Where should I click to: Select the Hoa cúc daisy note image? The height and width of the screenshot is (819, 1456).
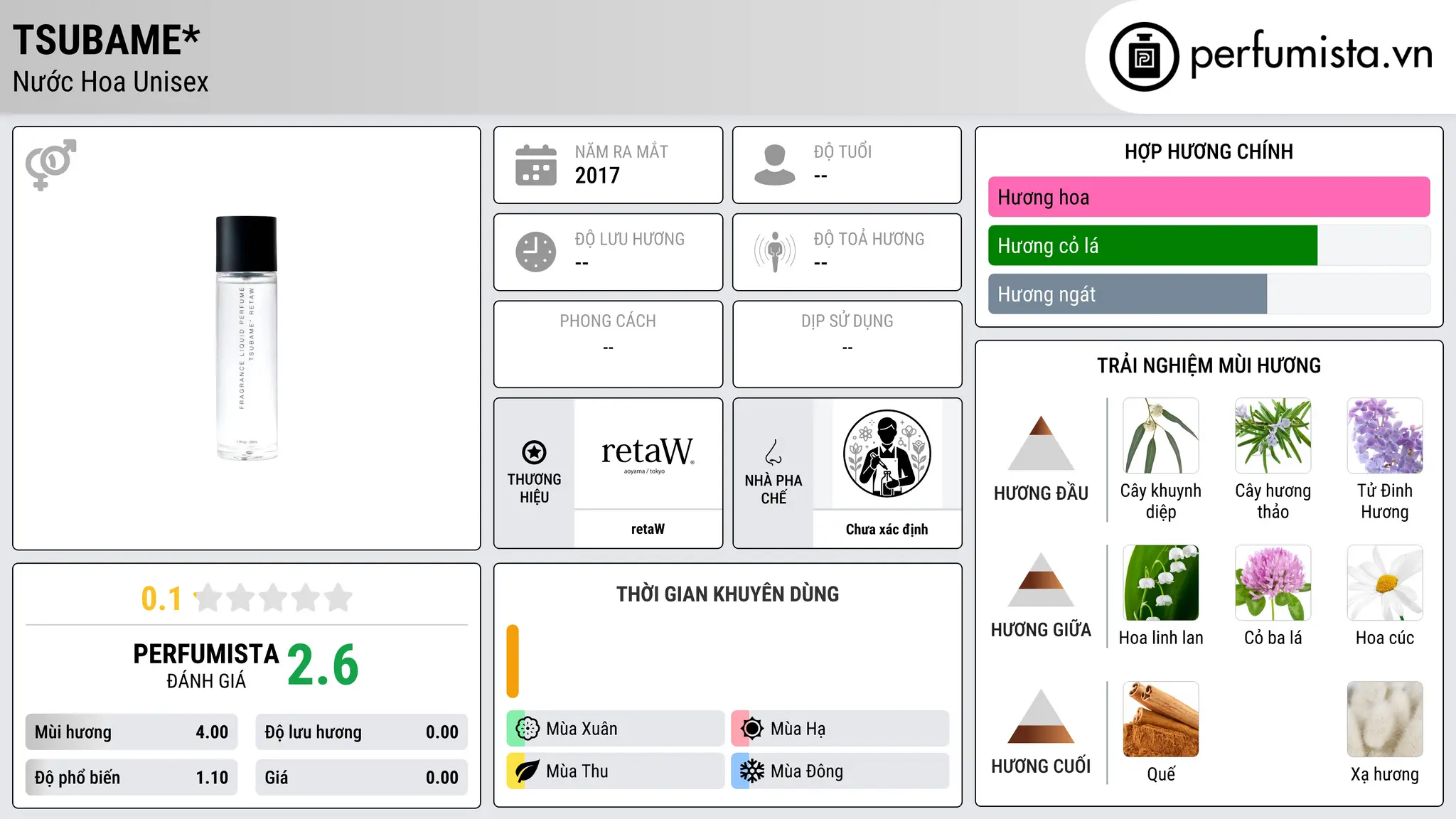pyautogui.click(x=1385, y=583)
